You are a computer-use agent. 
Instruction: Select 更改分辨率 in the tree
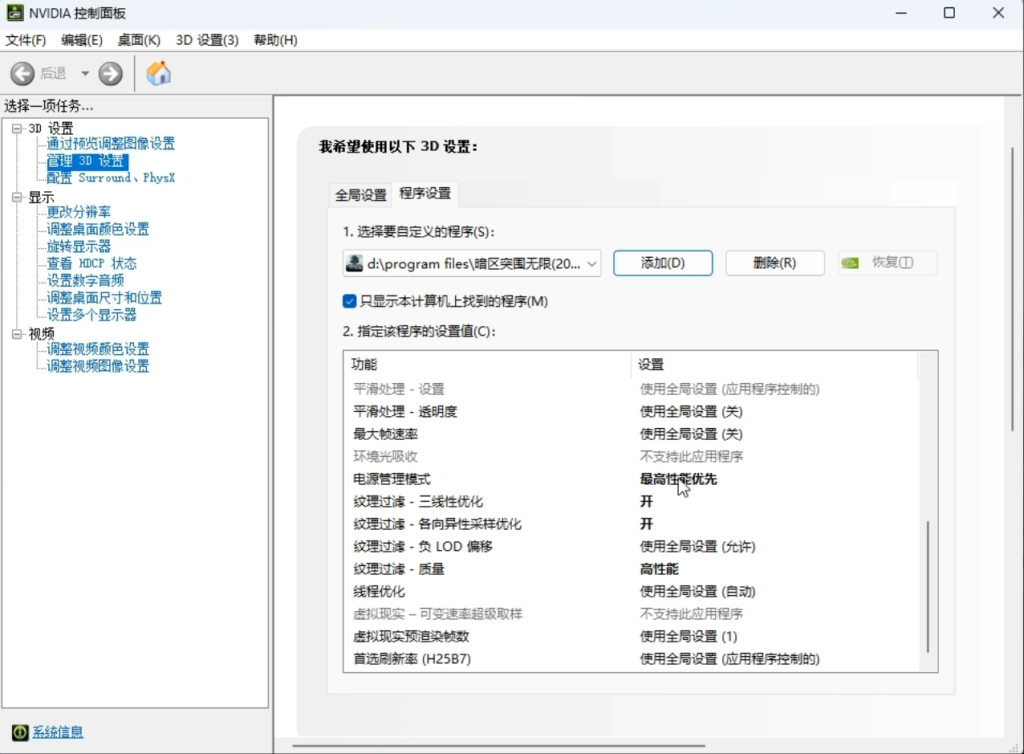tap(78, 212)
